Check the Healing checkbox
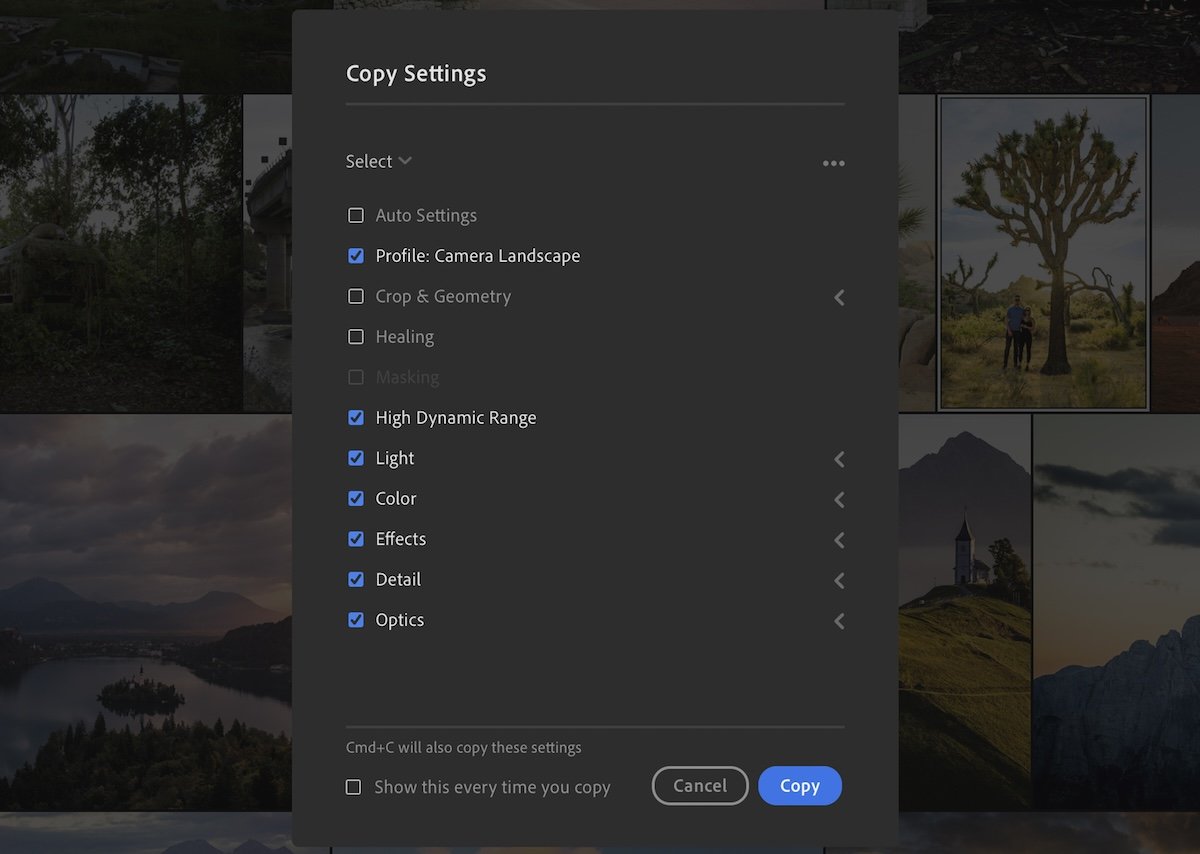The width and height of the screenshot is (1200, 854). point(356,337)
